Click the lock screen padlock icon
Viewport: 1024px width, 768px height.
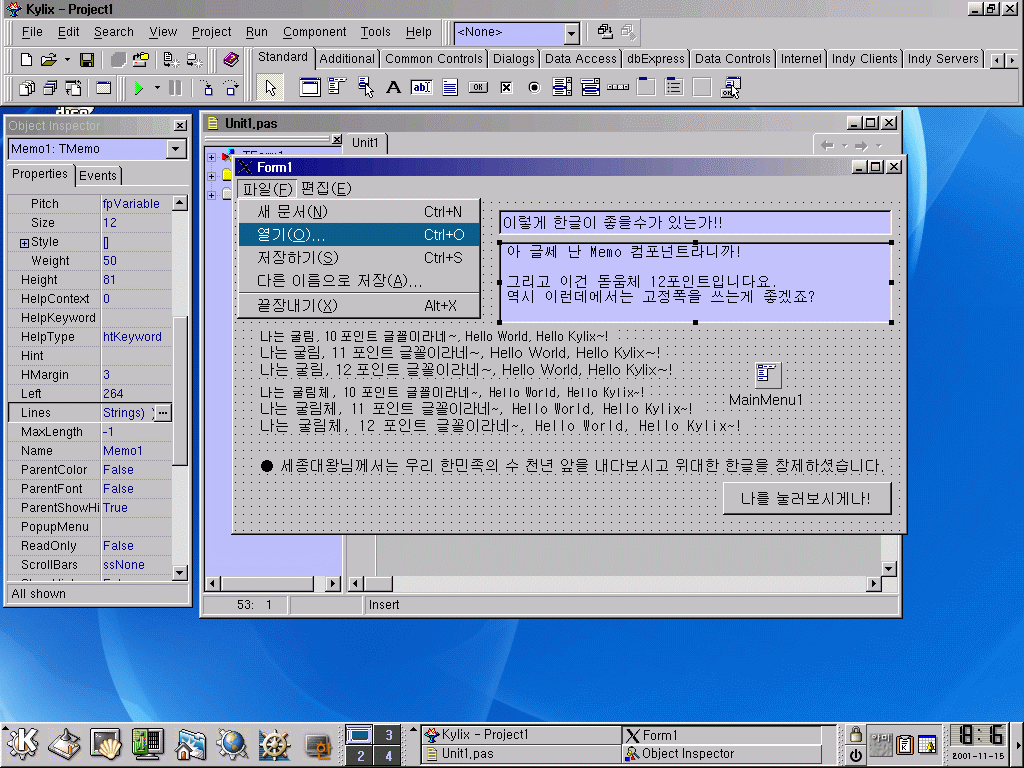coord(855,735)
